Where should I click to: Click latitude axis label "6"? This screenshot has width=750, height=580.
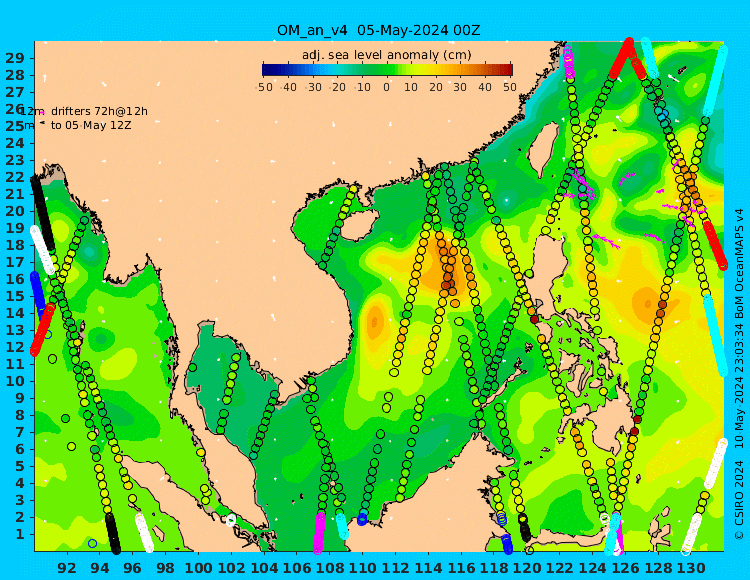click(19, 449)
